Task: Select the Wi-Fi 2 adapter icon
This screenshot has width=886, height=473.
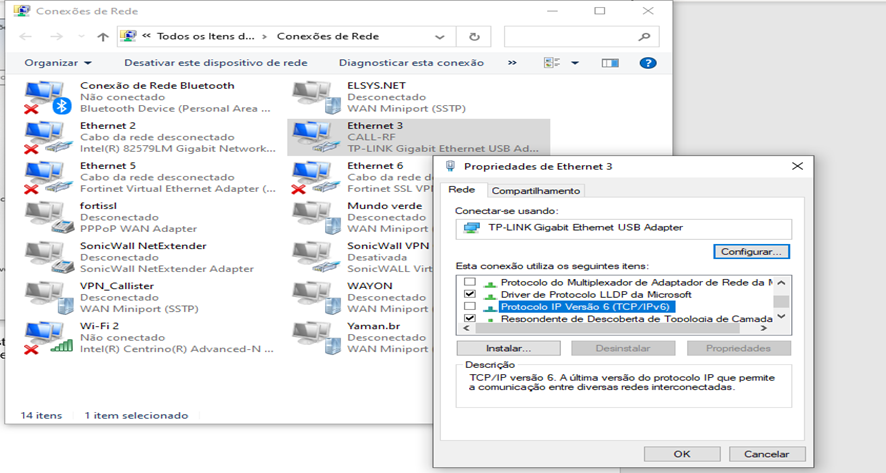Action: 47,338
